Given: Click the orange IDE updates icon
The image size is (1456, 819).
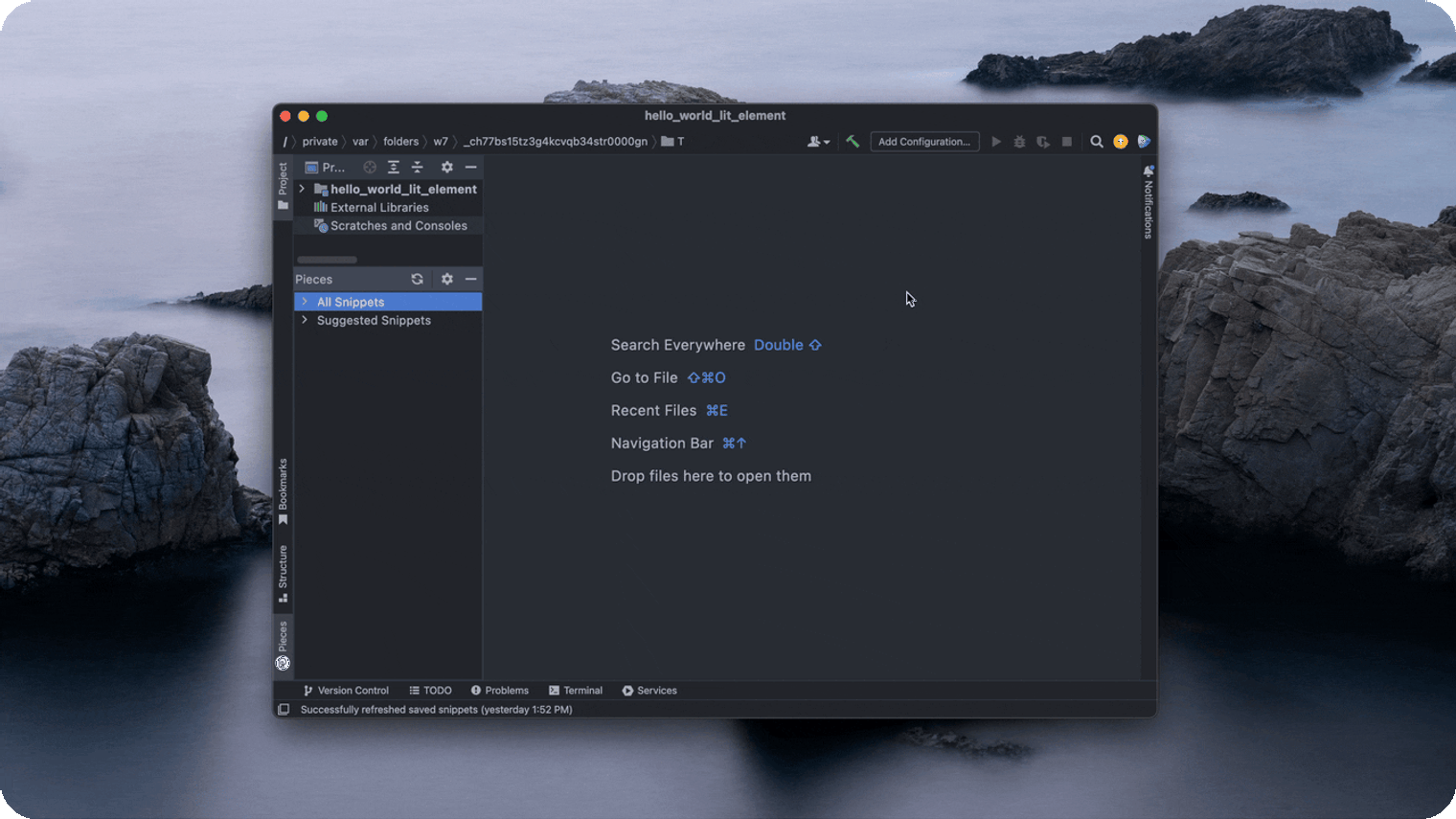Looking at the screenshot, I should (1121, 142).
